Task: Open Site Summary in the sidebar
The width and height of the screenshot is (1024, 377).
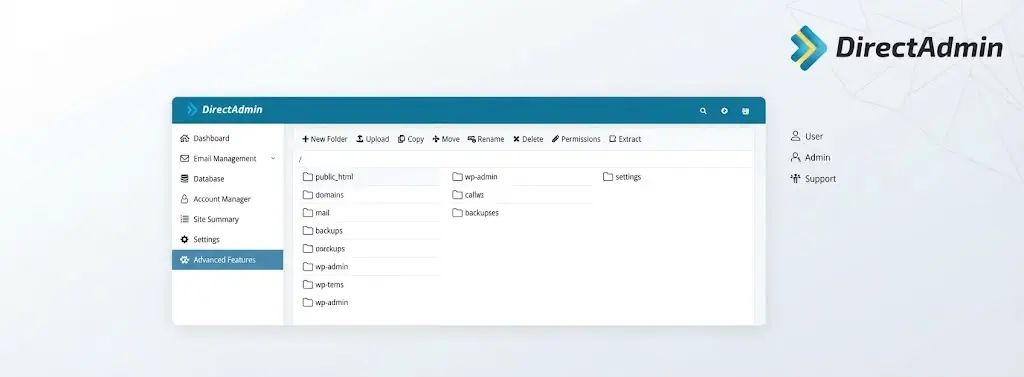Action: (x=227, y=220)
